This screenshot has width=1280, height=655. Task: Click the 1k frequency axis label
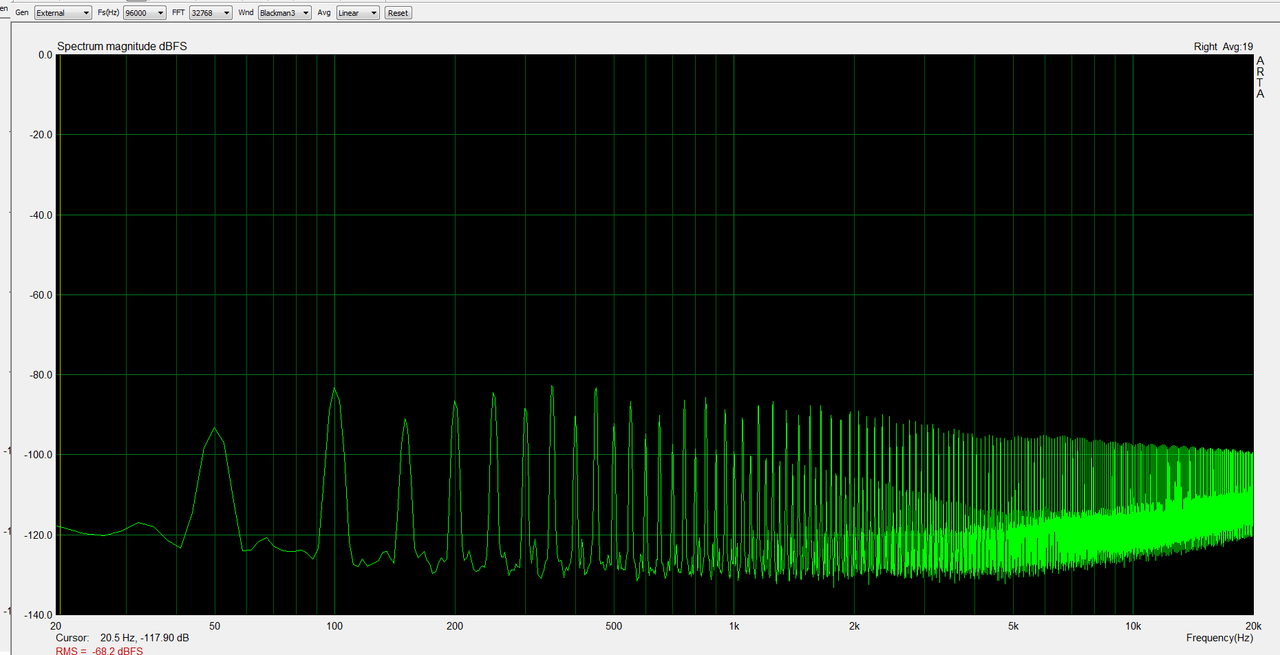point(734,625)
